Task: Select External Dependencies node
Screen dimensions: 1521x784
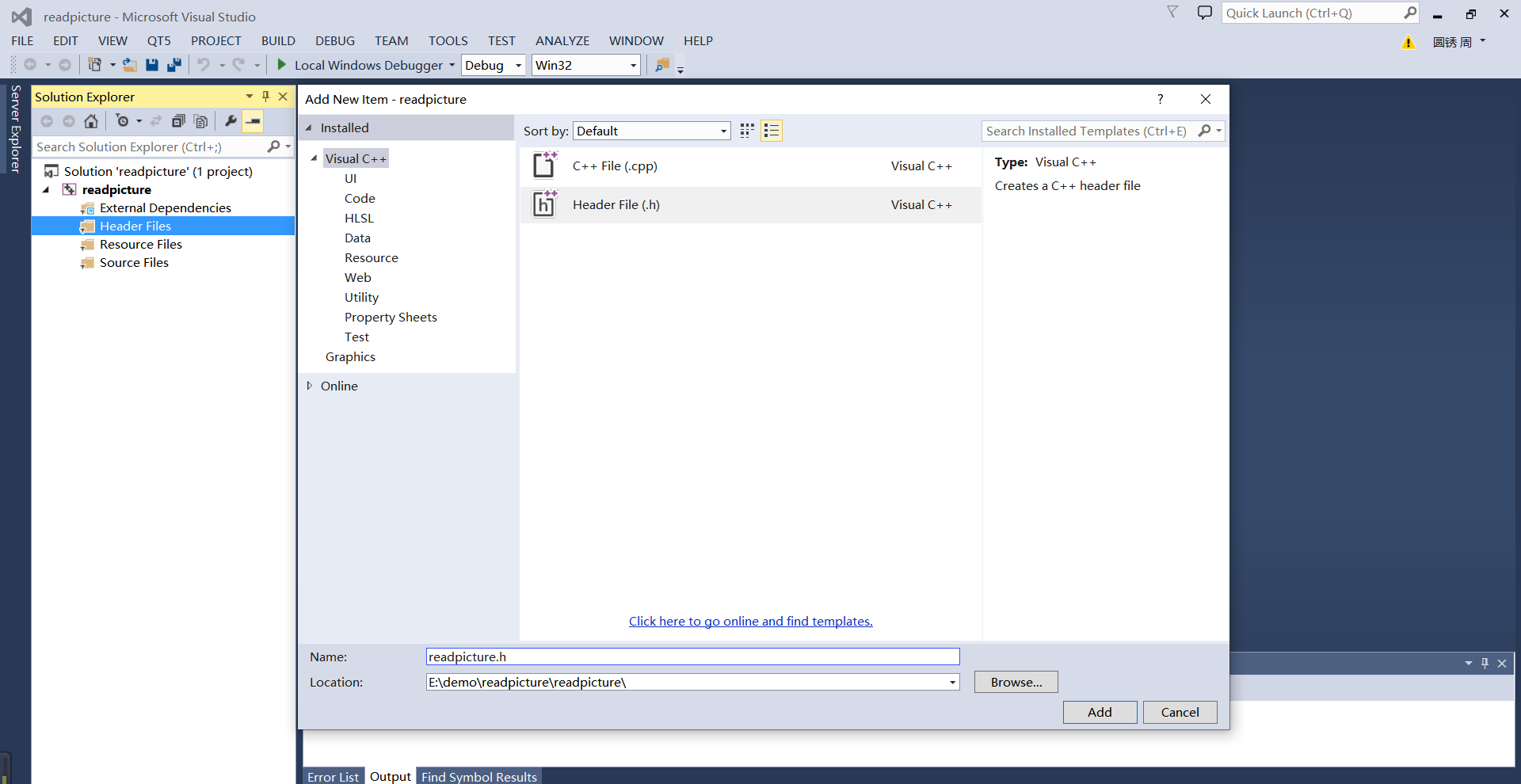Action: tap(165, 207)
